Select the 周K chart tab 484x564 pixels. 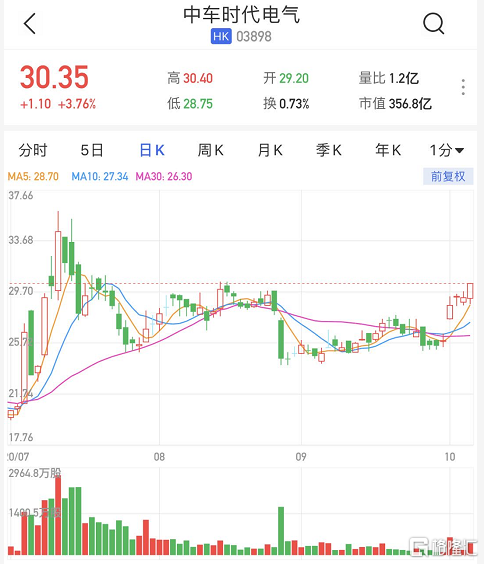click(x=211, y=150)
